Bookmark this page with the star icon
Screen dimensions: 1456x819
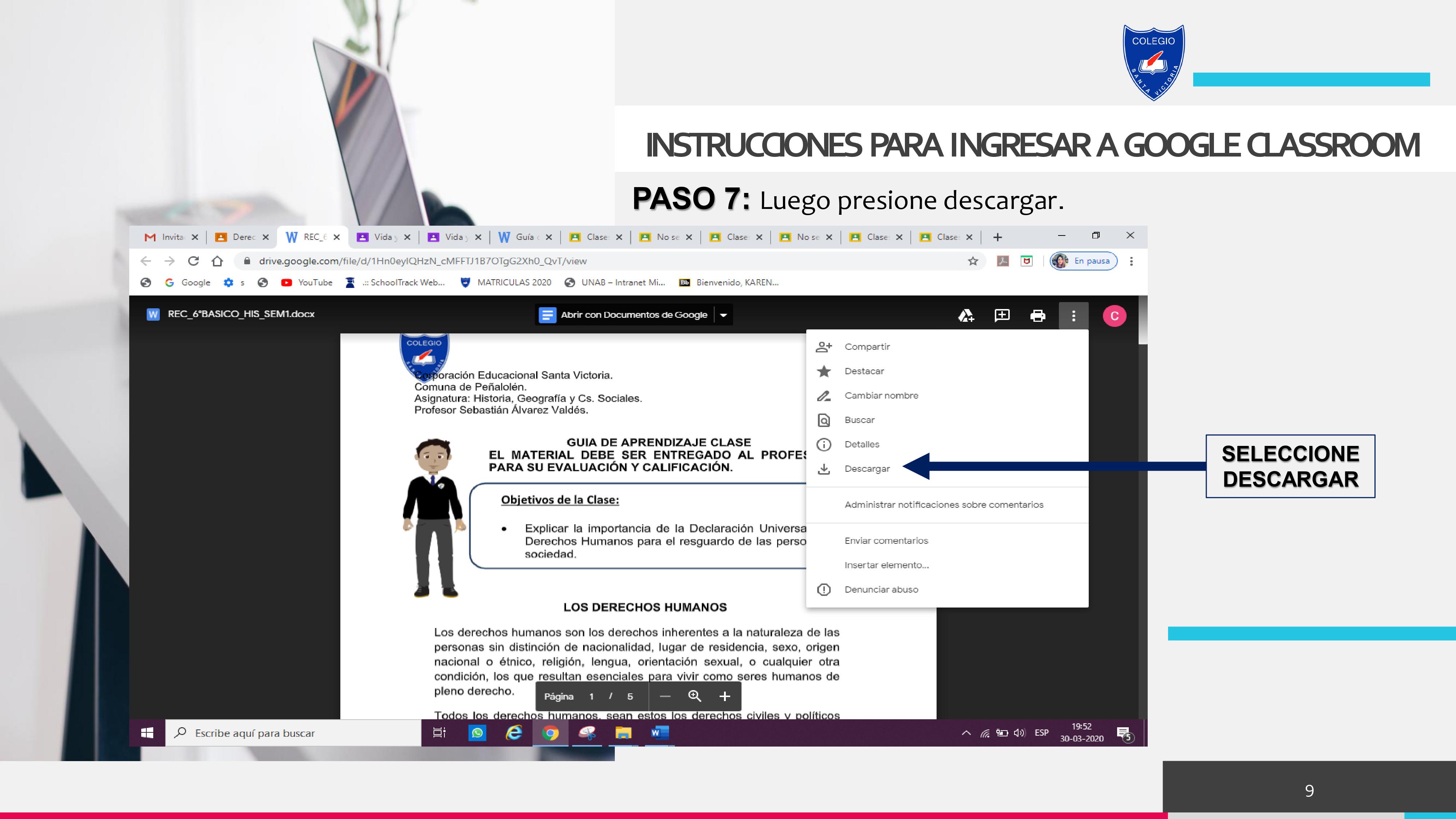973,261
